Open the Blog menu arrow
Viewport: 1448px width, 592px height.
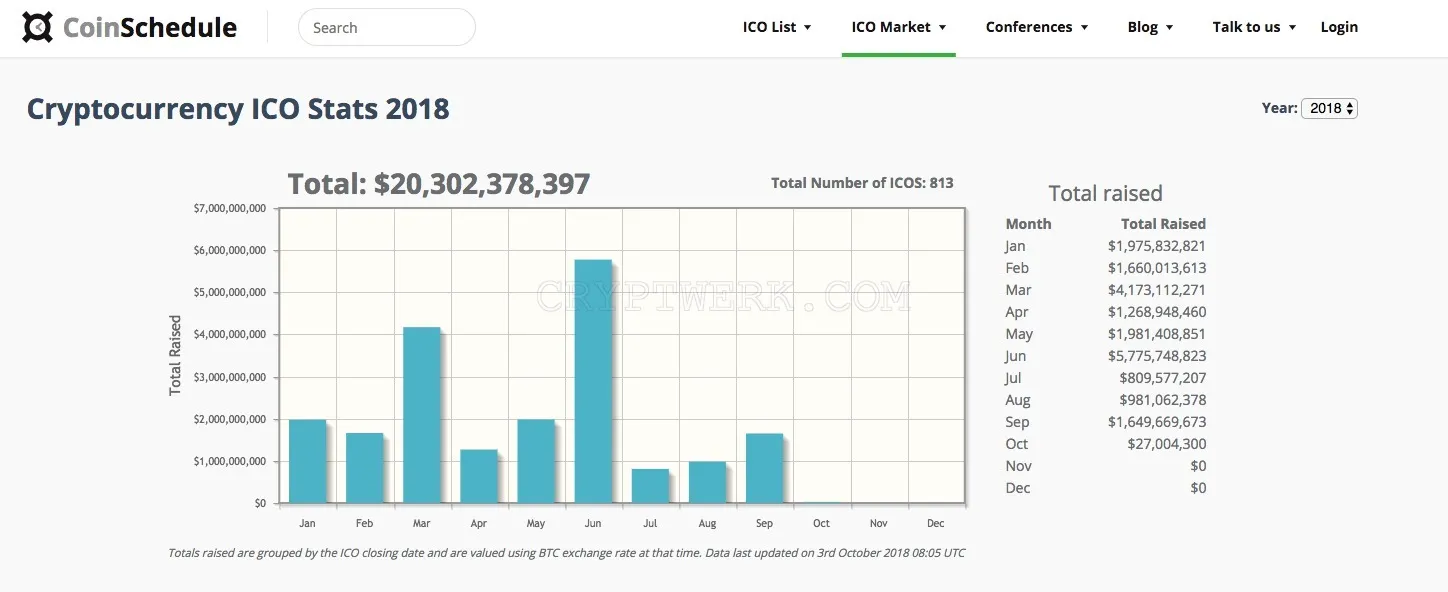(1169, 28)
